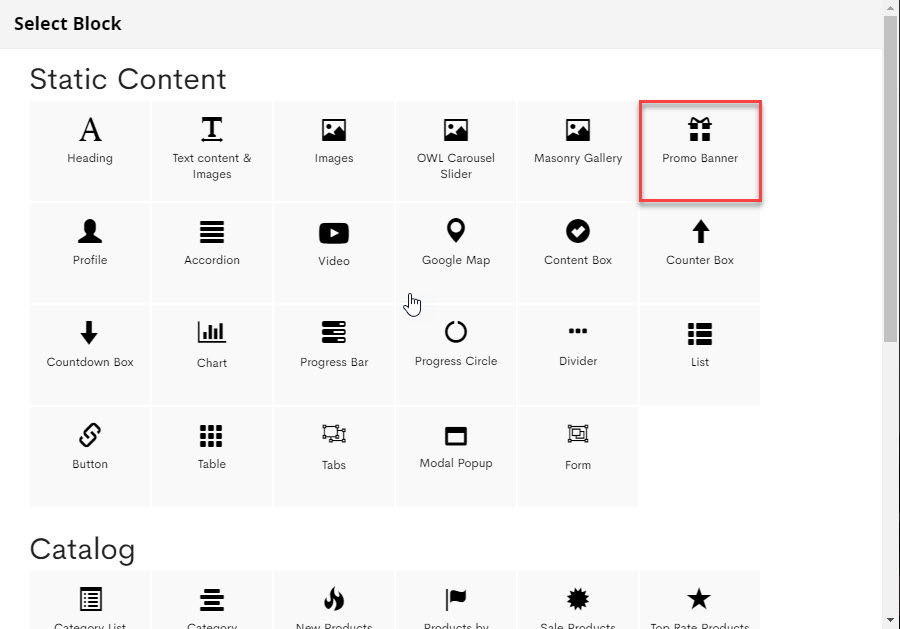This screenshot has height=629, width=900.
Task: Pick the Category List catalog block
Action: (x=90, y=600)
